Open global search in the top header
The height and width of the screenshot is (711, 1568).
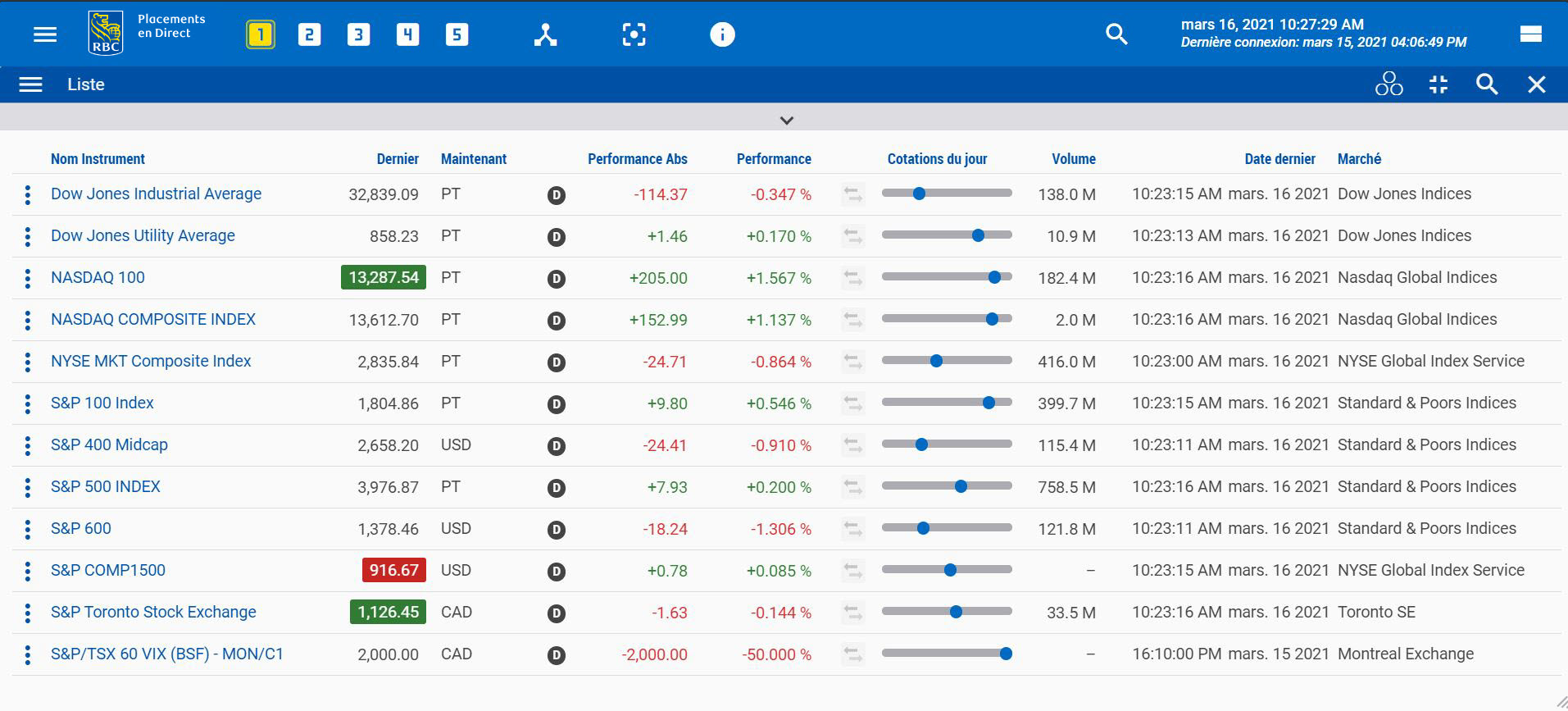tap(1116, 34)
